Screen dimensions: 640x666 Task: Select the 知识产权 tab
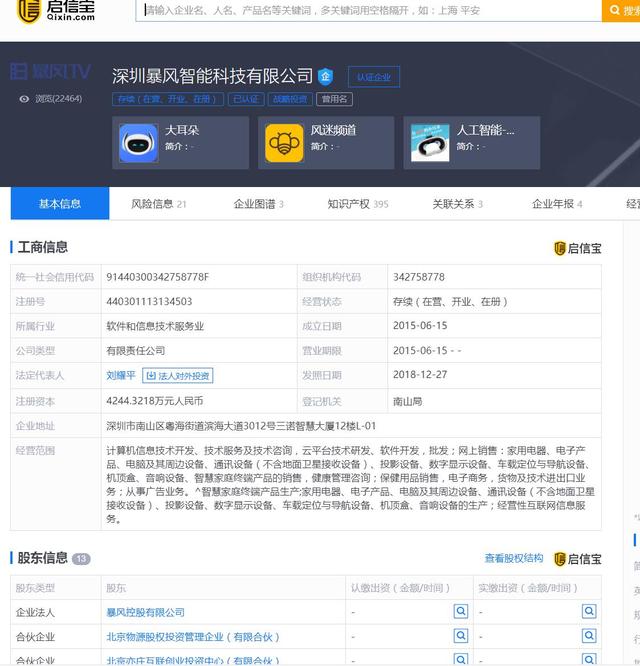tap(357, 204)
